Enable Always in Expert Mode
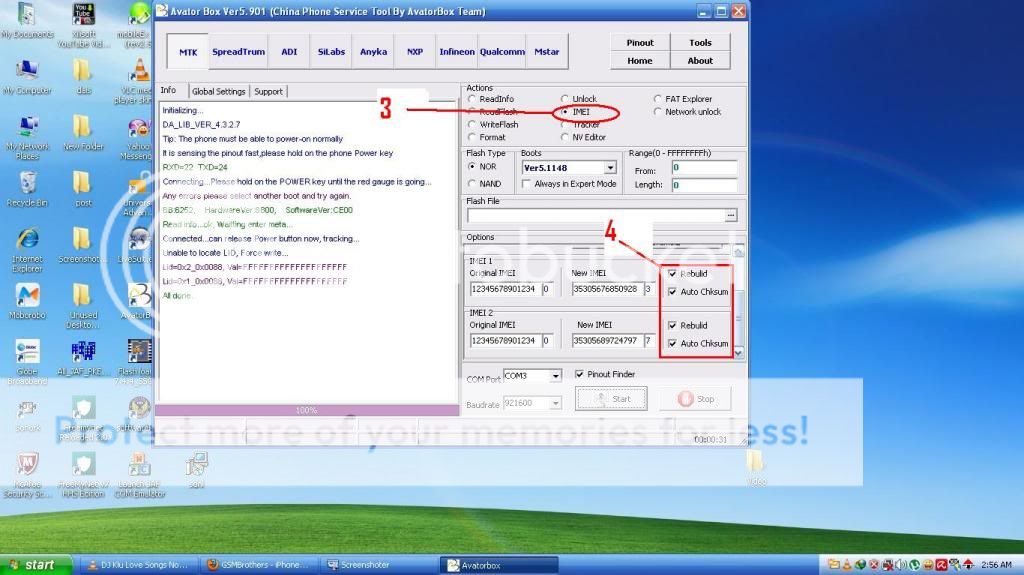1024x575 pixels. pyautogui.click(x=527, y=184)
